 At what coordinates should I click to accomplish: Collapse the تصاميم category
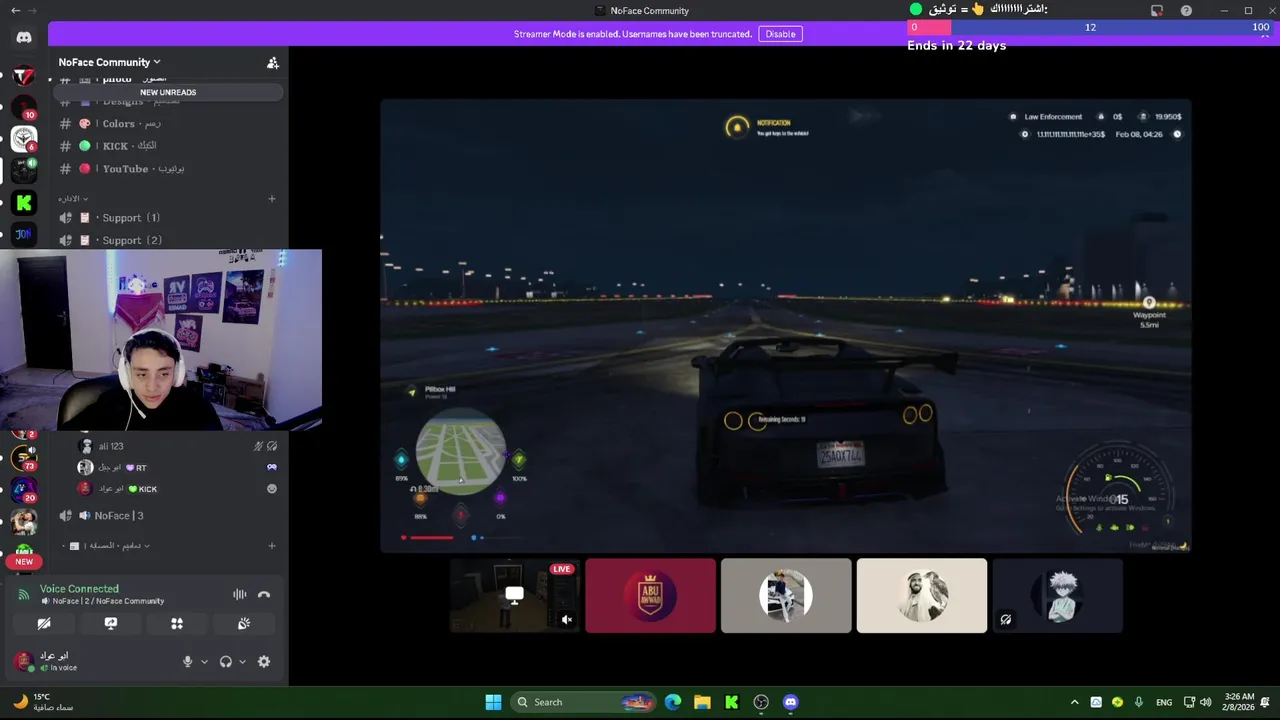tap(105, 546)
